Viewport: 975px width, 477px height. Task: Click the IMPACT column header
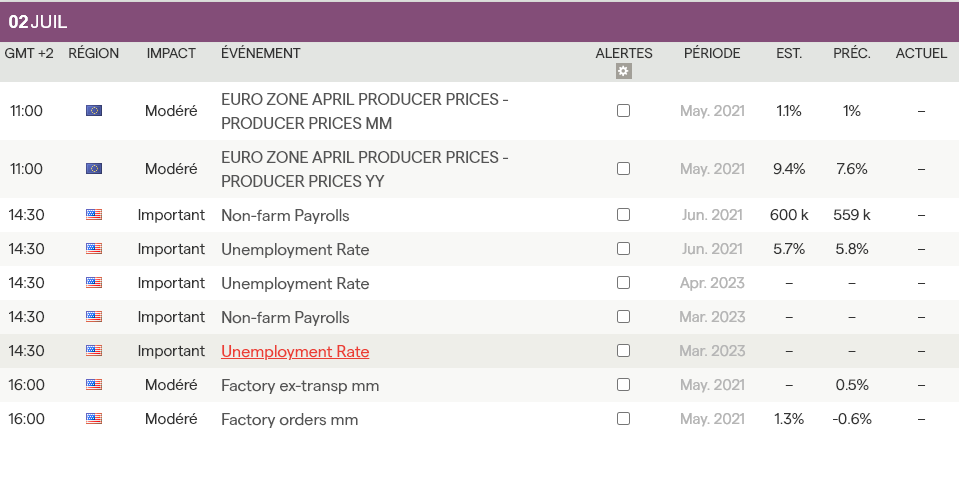[x=171, y=53]
